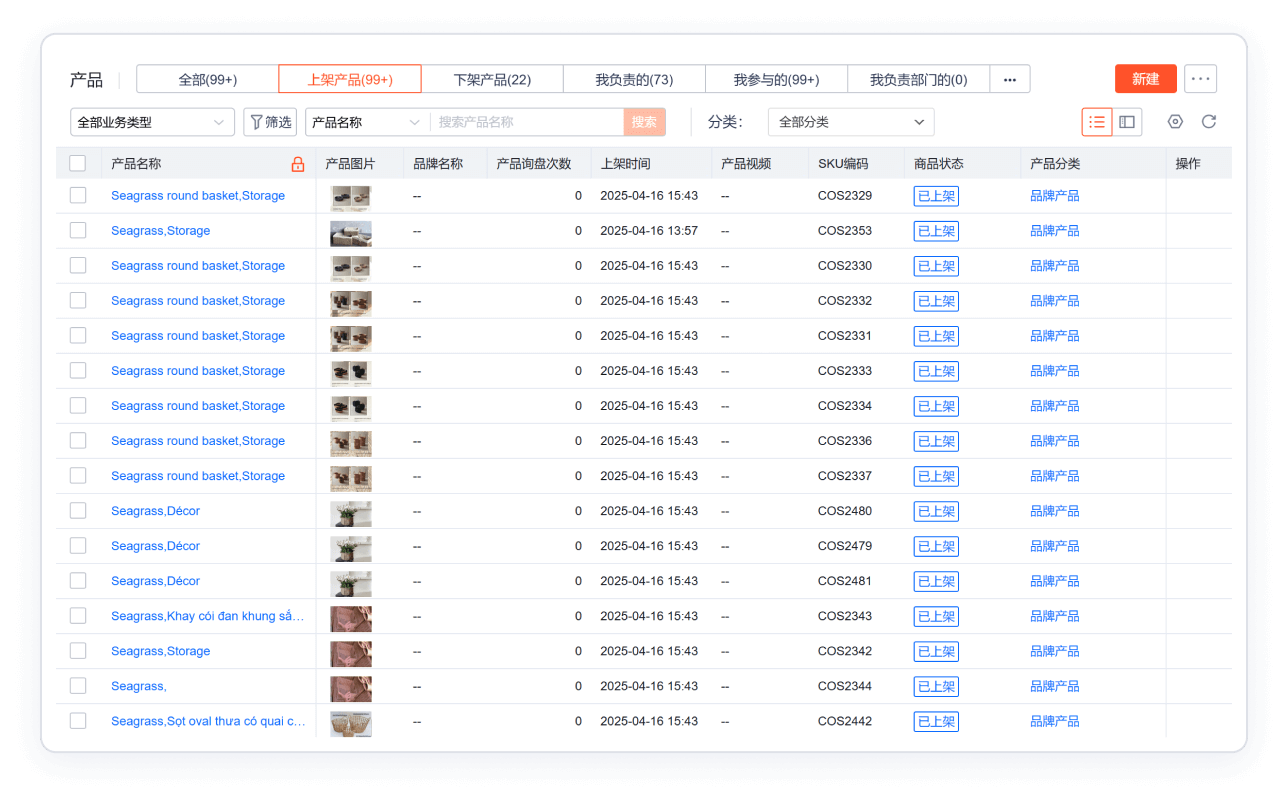Click the 已上架 status for SKU COS2329
1288x801 pixels.
(x=936, y=196)
